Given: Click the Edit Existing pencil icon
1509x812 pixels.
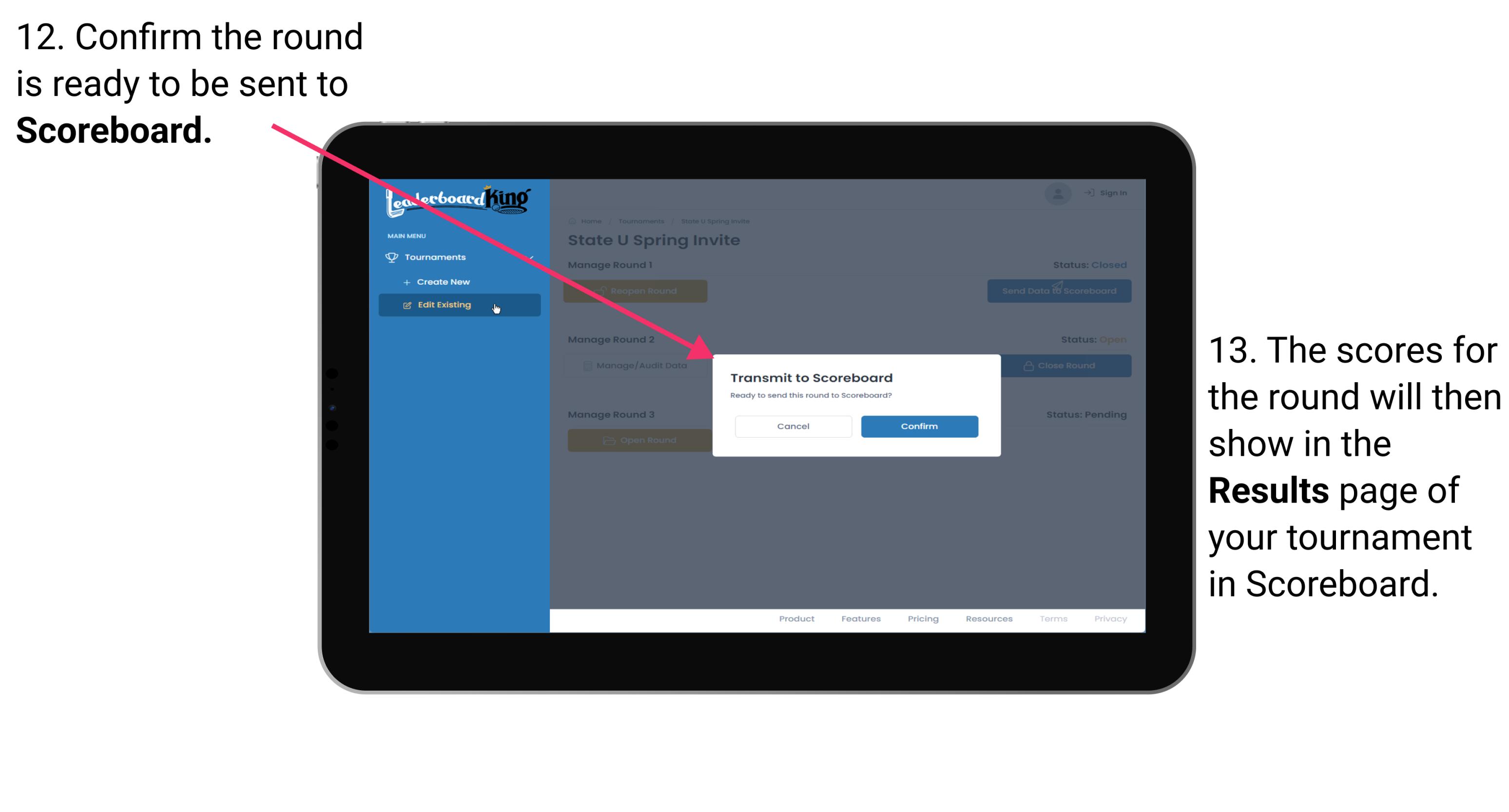Looking at the screenshot, I should [x=406, y=304].
